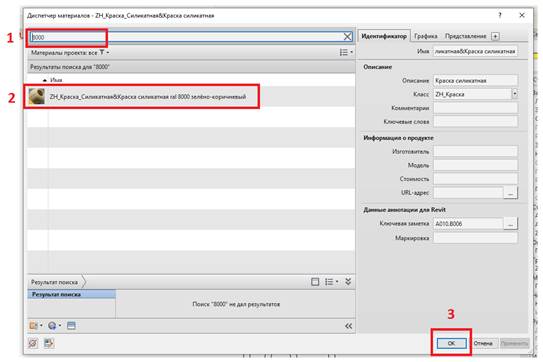The image size is (543, 362).
Task: Select the Результат поиска library entry
Action: click(x=72, y=294)
